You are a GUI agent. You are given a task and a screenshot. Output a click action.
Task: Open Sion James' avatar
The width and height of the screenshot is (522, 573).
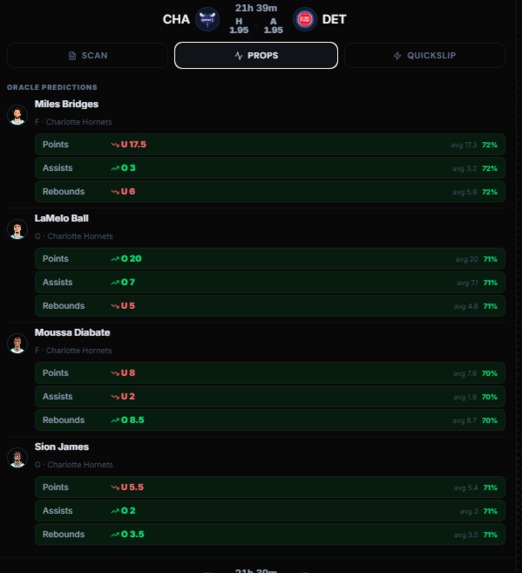[x=17, y=458]
